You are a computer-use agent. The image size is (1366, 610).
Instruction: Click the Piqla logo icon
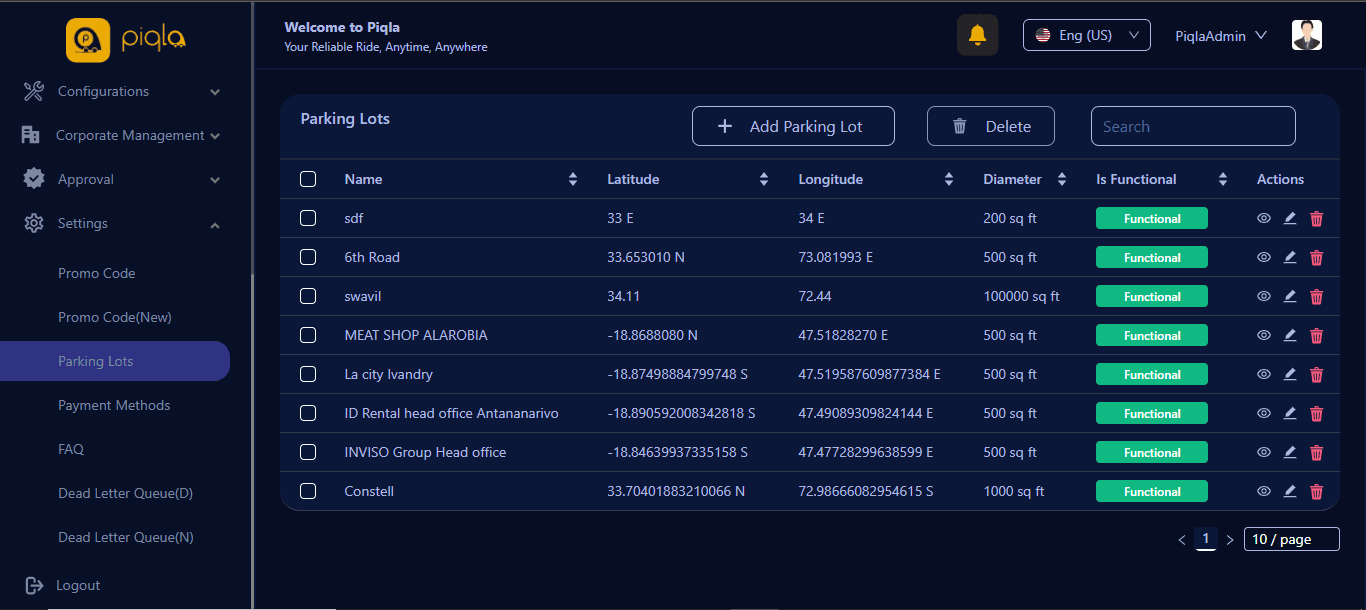87,40
